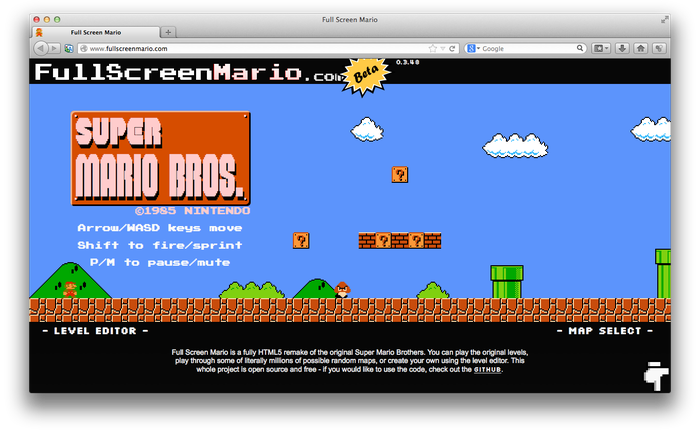The width and height of the screenshot is (700, 430).
Task: Open a new tab with plus button
Action: coord(168,32)
